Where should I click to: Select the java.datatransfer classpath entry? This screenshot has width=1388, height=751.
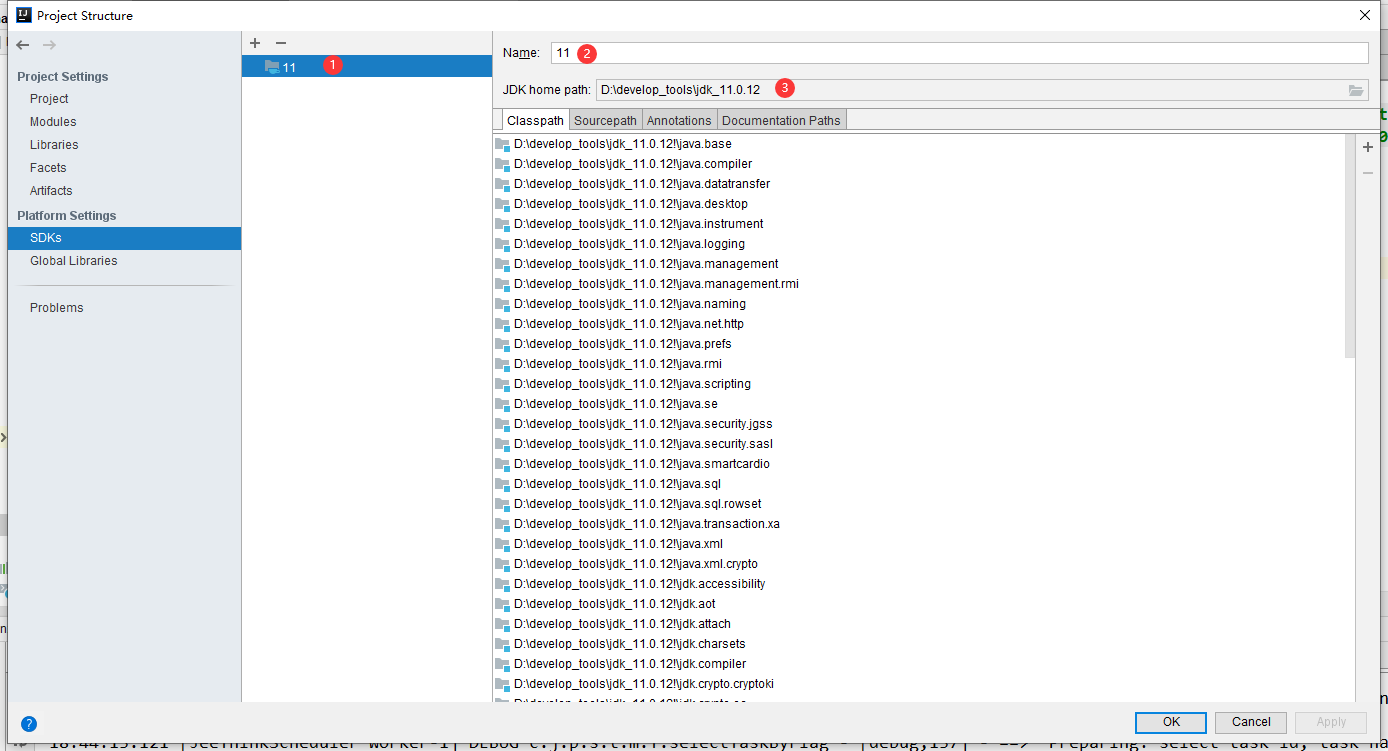[632, 184]
